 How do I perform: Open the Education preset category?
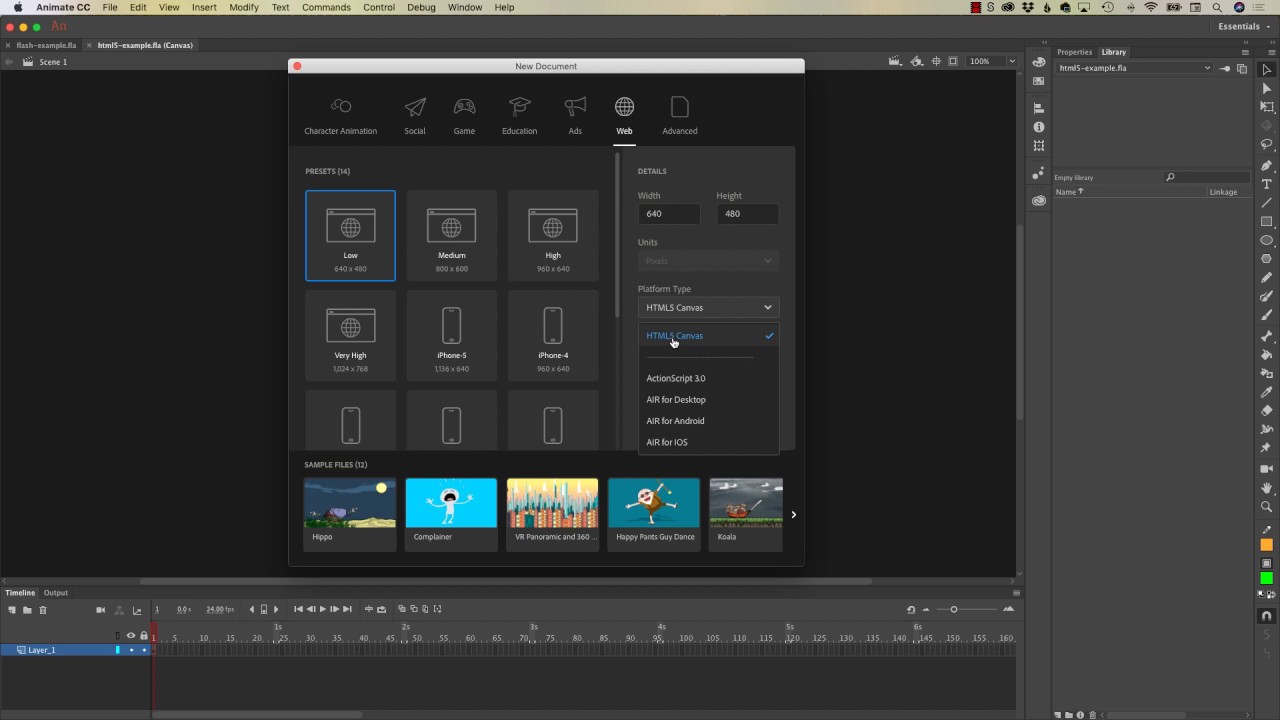[x=520, y=117]
